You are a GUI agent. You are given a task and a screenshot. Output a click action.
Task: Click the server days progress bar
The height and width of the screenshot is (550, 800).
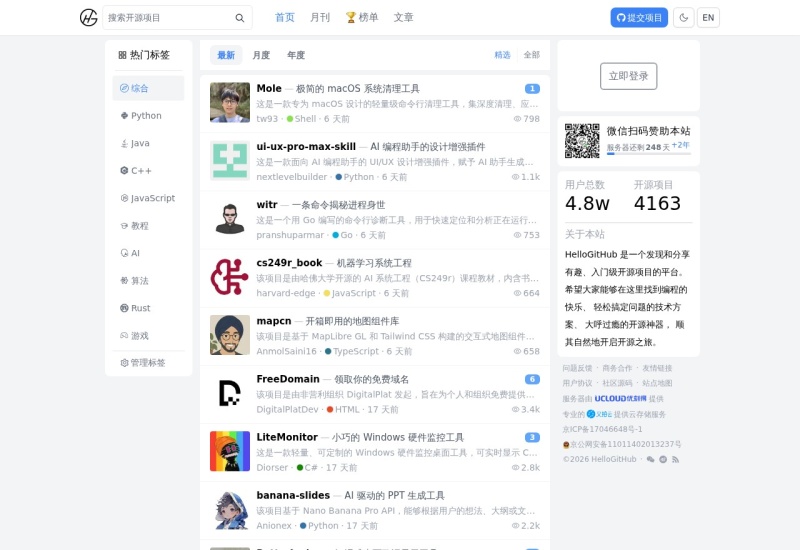[x=648, y=154]
